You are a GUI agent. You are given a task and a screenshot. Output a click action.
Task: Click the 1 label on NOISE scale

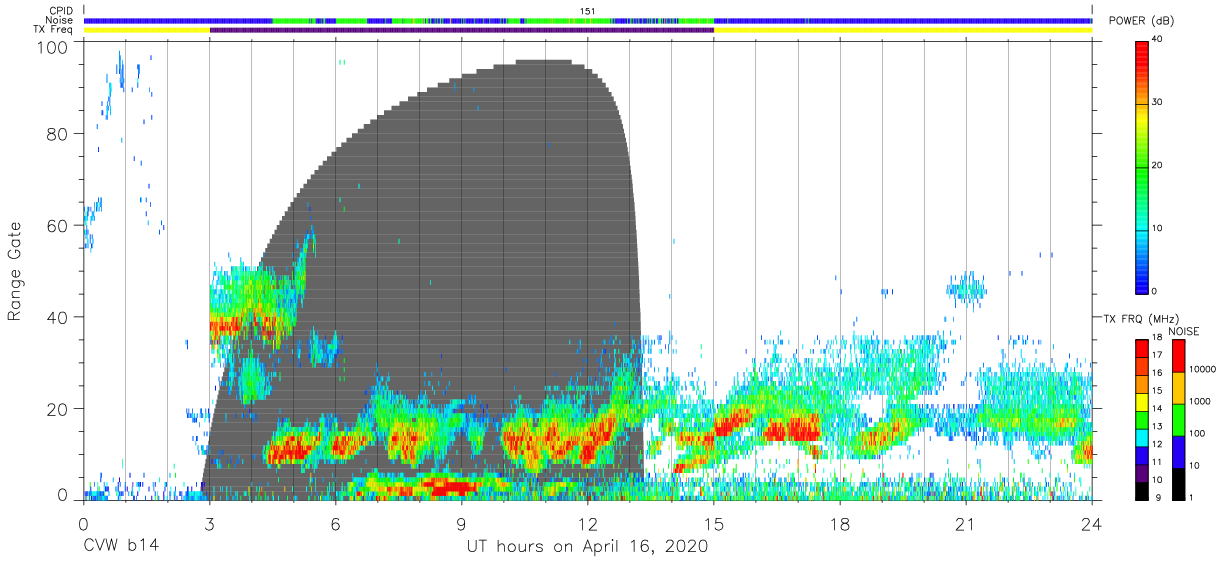click(1193, 497)
